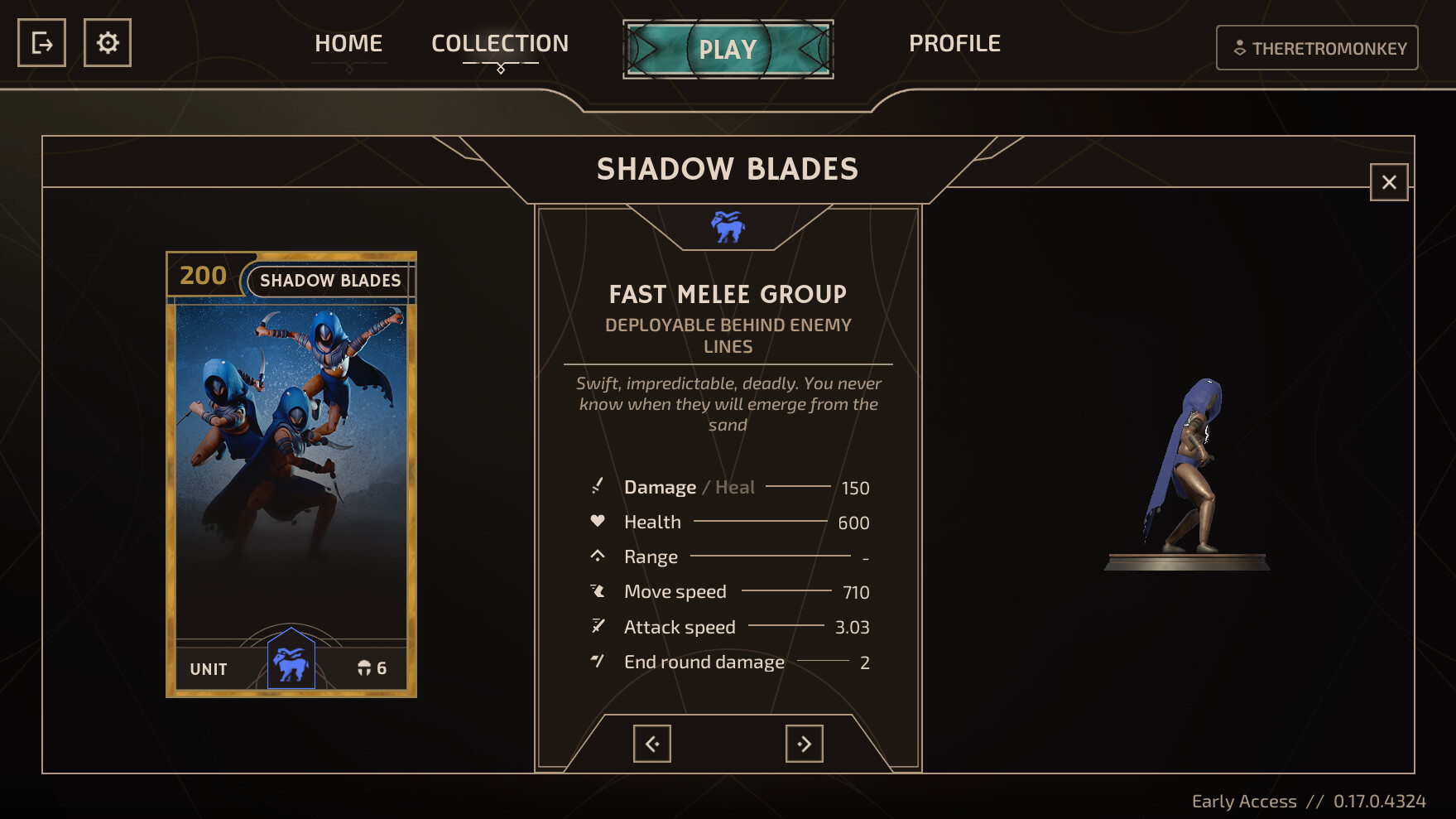
Task: Go to next unit with right arrow
Action: coord(805,744)
